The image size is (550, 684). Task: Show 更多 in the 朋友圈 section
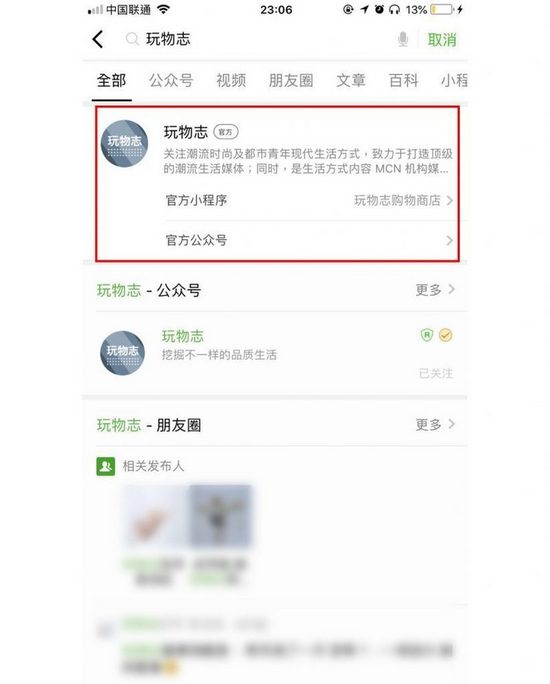pyautogui.click(x=435, y=424)
